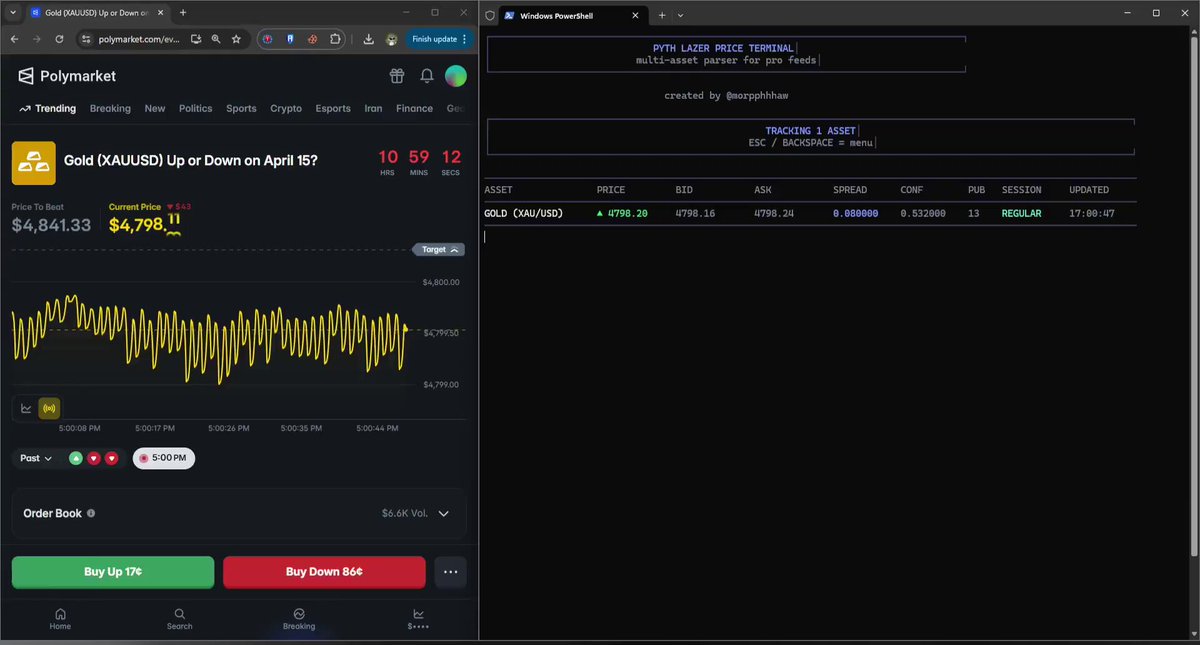The height and width of the screenshot is (645, 1200).
Task: Open Search in bottom navigation
Action: click(179, 619)
